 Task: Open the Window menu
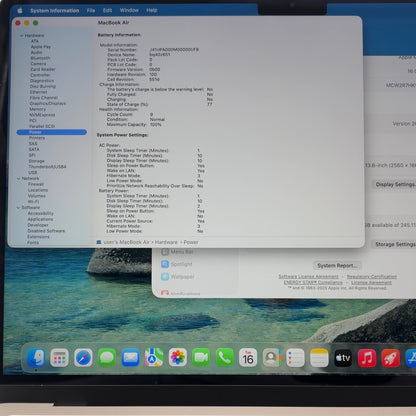click(x=129, y=10)
